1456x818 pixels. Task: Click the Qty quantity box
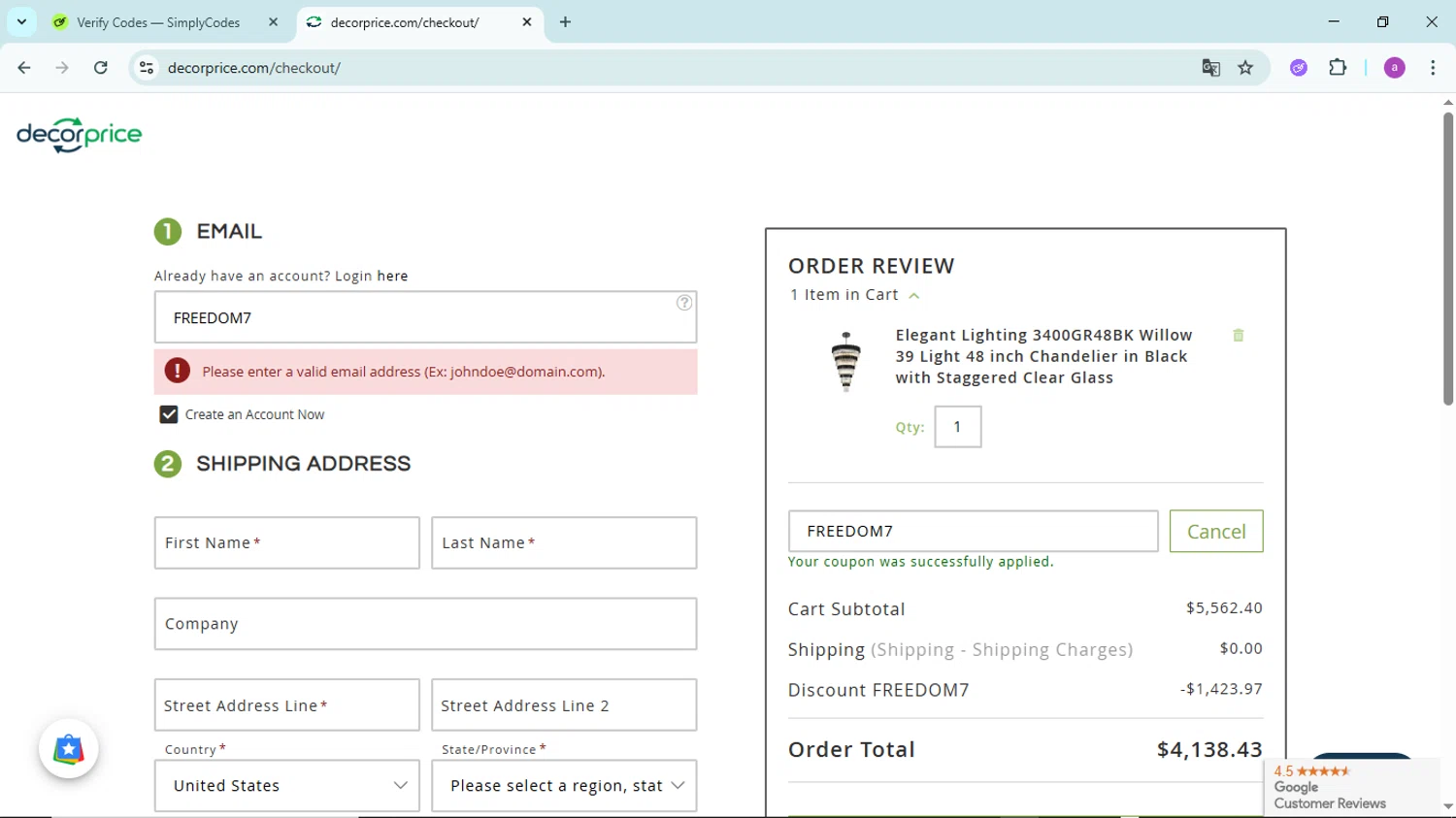click(x=958, y=427)
